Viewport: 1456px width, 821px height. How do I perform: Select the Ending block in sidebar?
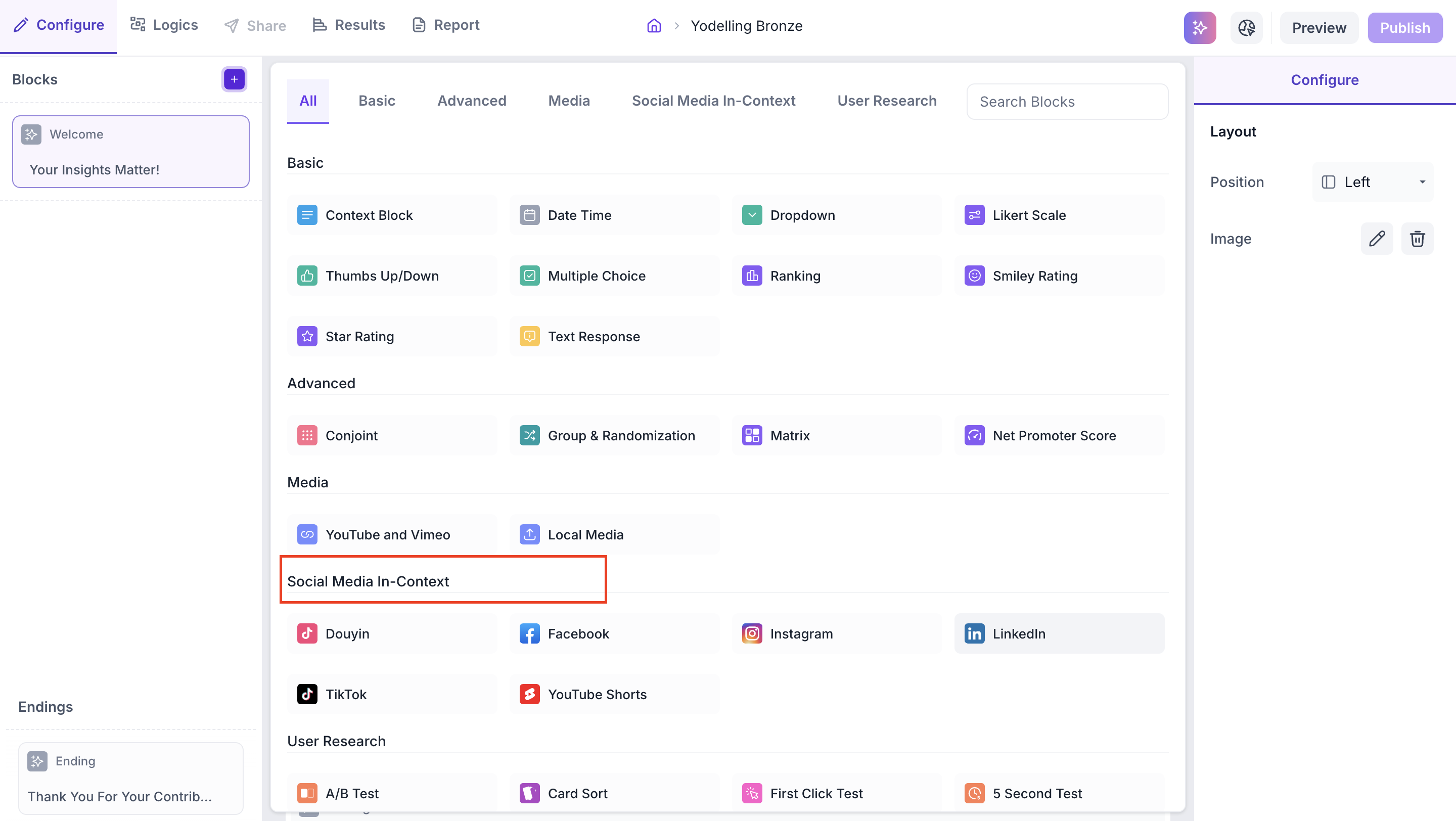[x=130, y=778]
